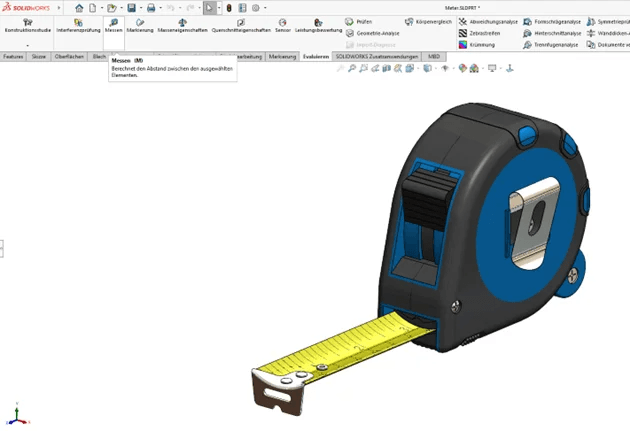The width and height of the screenshot is (630, 431).
Task: Open the Interferenzprüfung tool
Action: pyautogui.click(x=78, y=25)
